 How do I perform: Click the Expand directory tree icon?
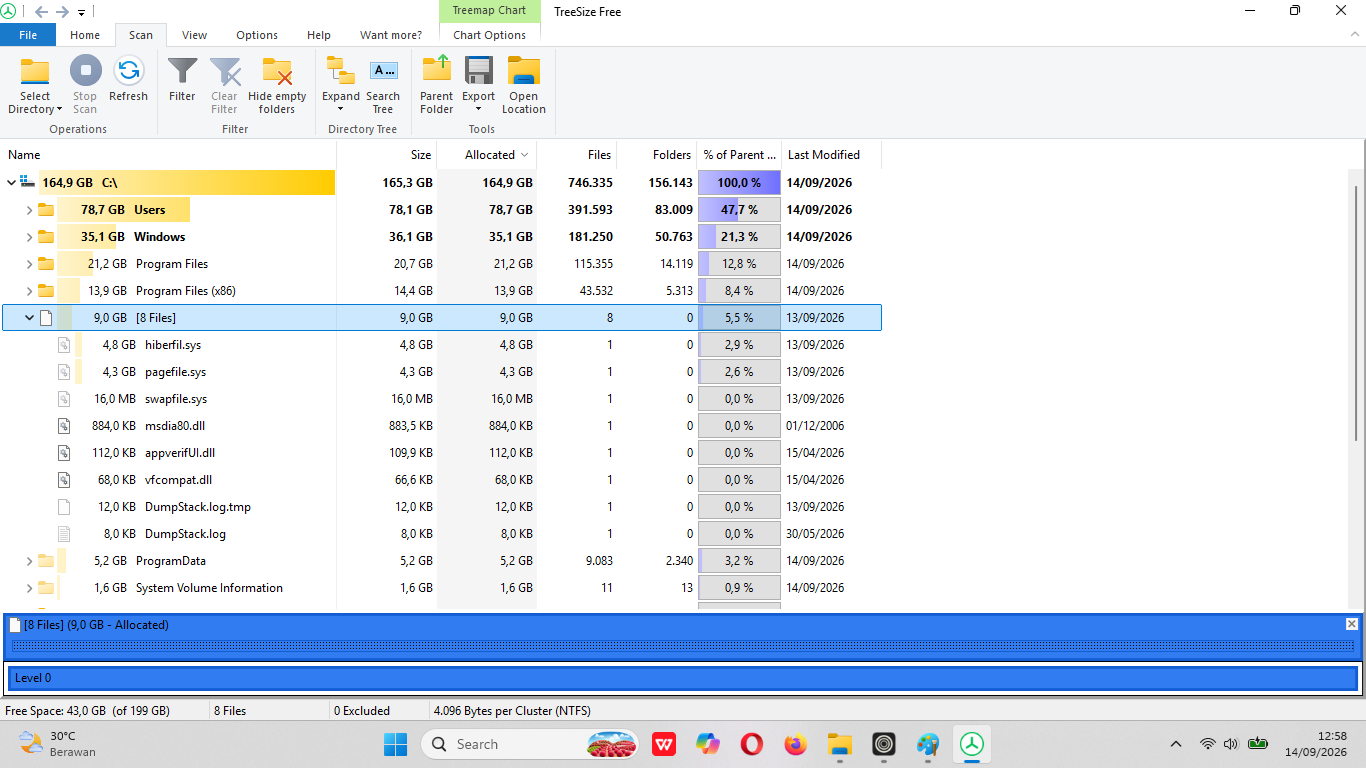(x=341, y=71)
